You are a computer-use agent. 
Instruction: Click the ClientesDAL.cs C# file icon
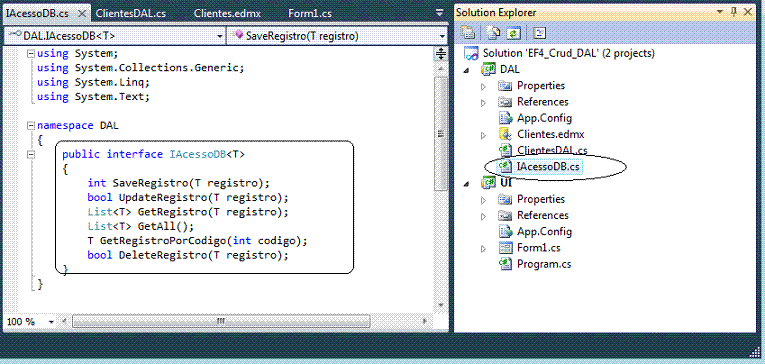(x=504, y=150)
